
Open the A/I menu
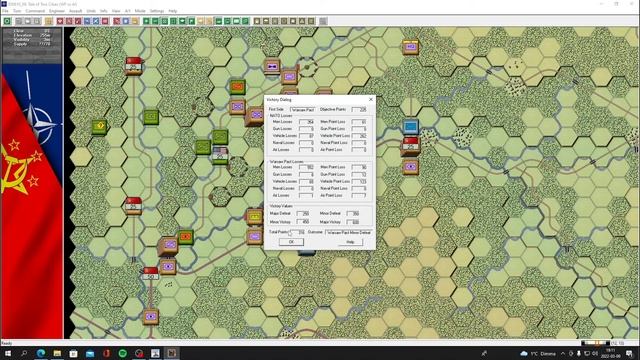tap(127, 11)
